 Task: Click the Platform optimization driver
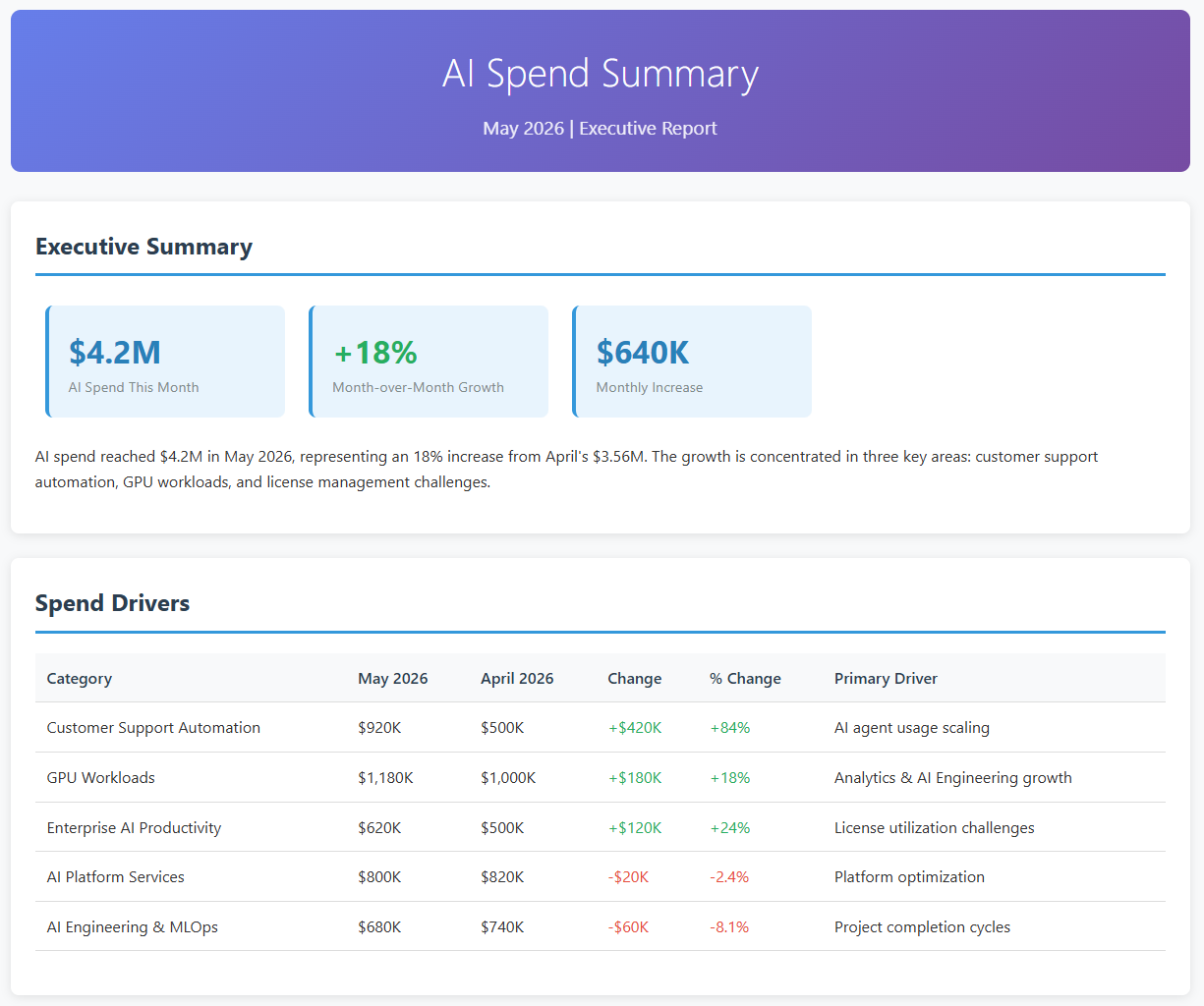pyautogui.click(x=909, y=877)
